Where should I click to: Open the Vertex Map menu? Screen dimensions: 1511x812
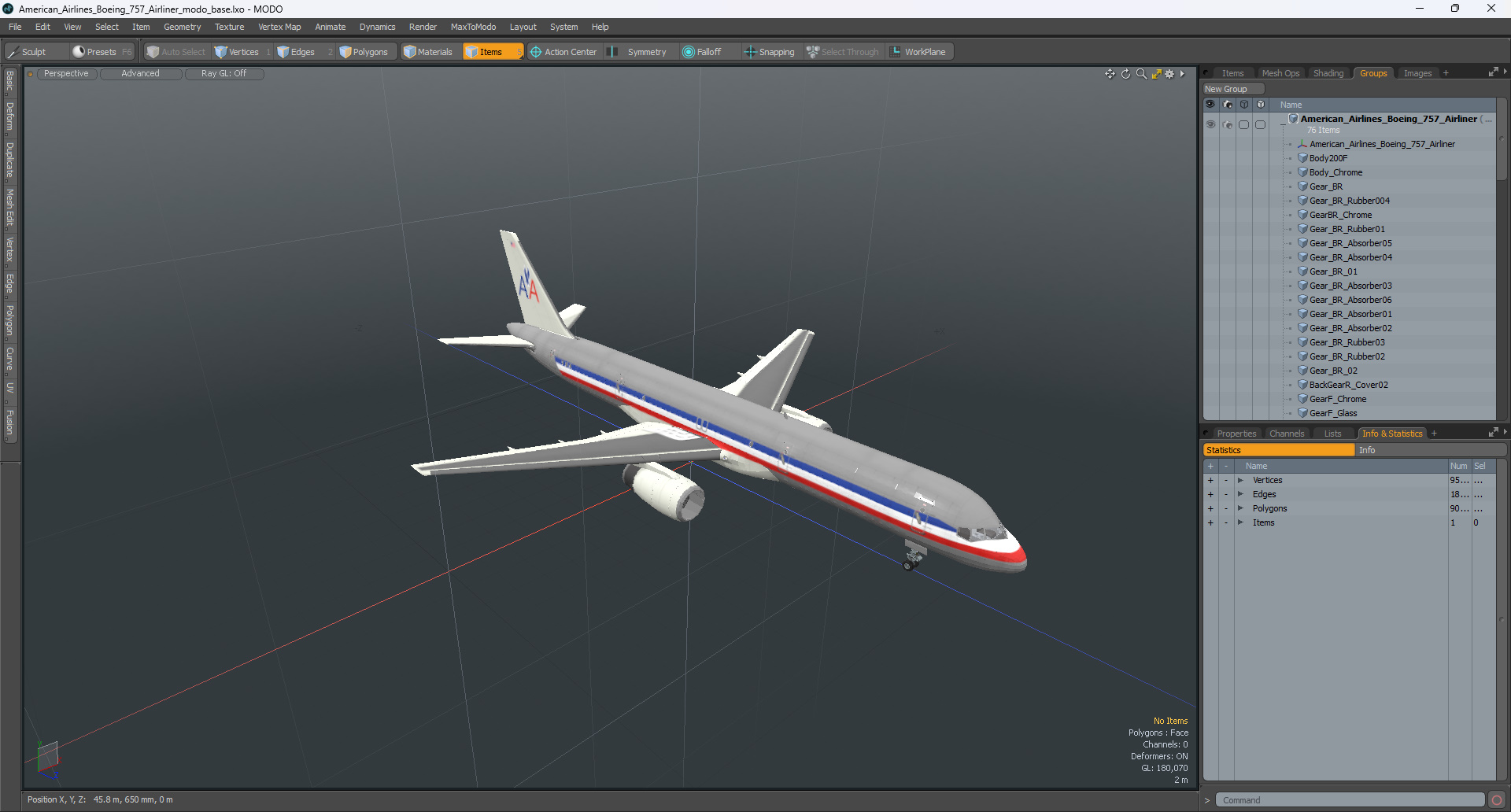(279, 27)
